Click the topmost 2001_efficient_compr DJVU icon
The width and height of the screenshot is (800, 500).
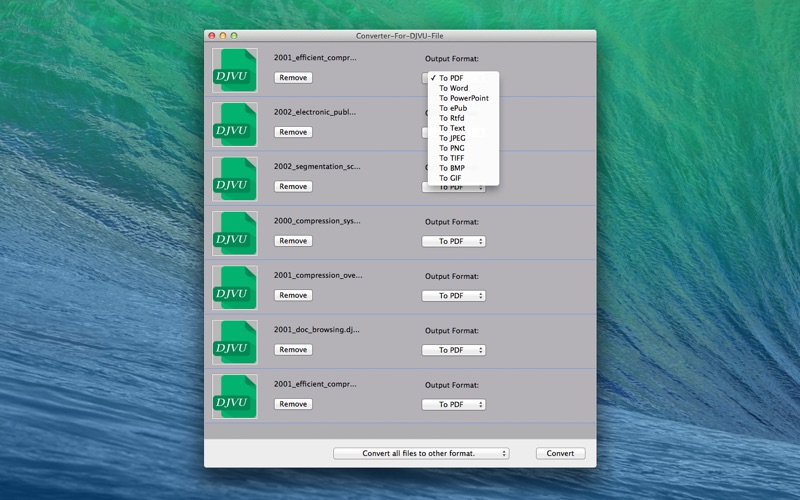click(x=235, y=70)
